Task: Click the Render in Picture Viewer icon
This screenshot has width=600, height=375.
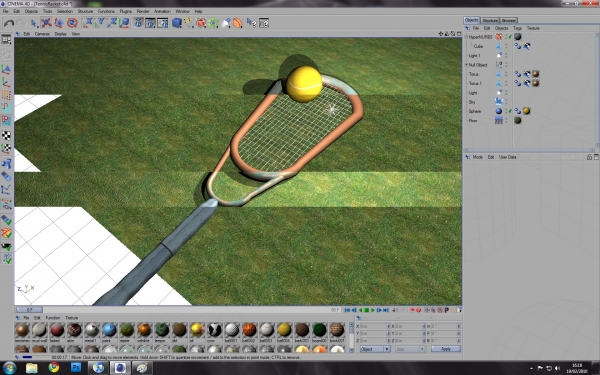Action: click(x=150, y=23)
